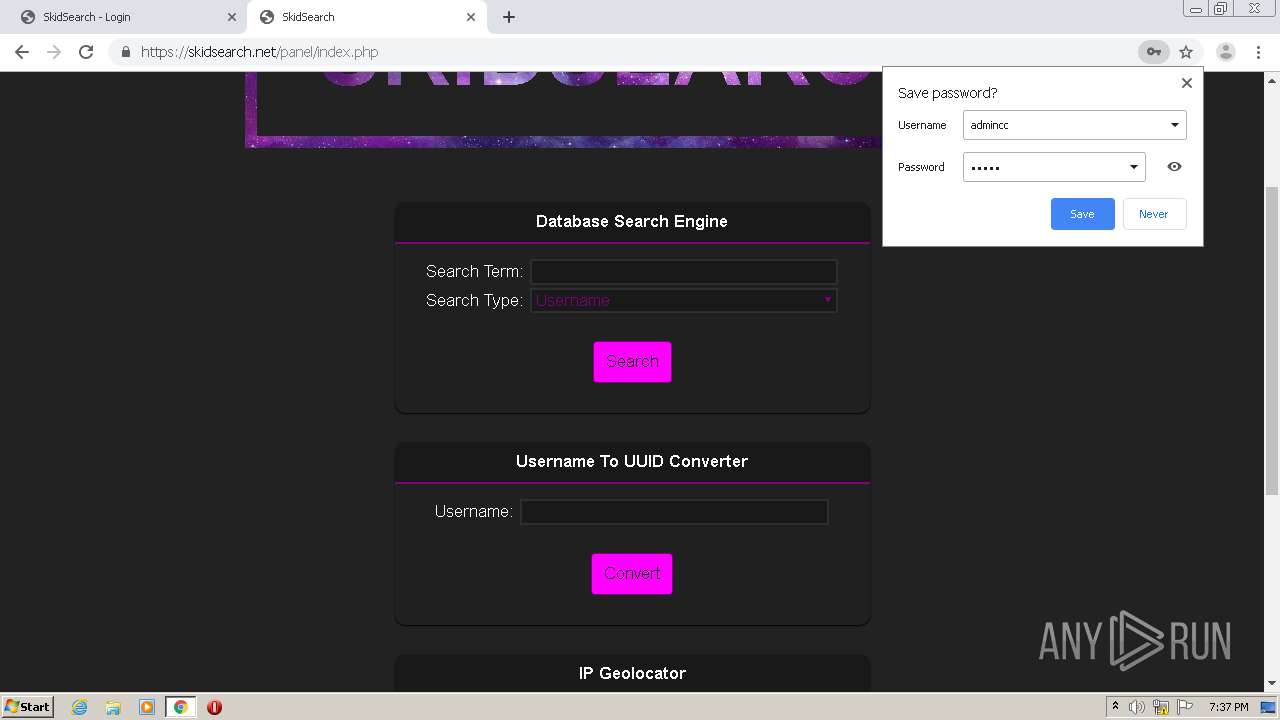
Task: Go forward with the forward arrow
Action: pyautogui.click(x=54, y=52)
